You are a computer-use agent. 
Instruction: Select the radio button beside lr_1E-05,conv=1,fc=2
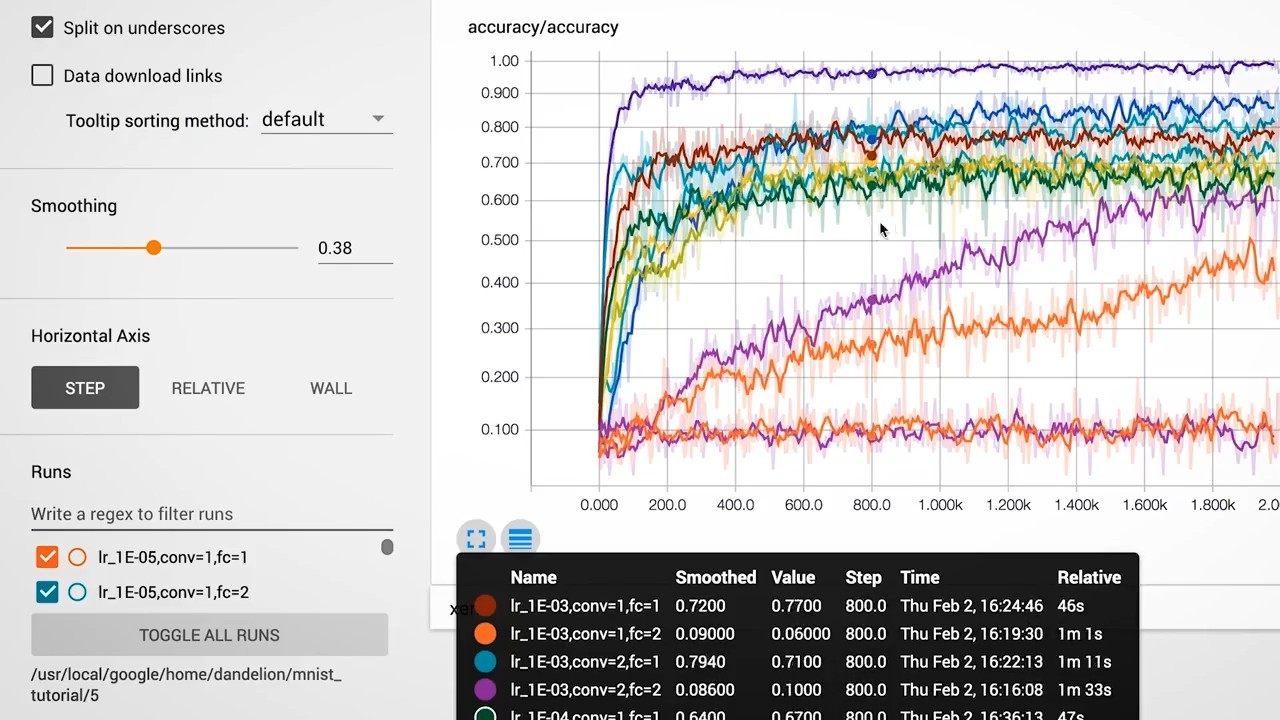[77, 592]
